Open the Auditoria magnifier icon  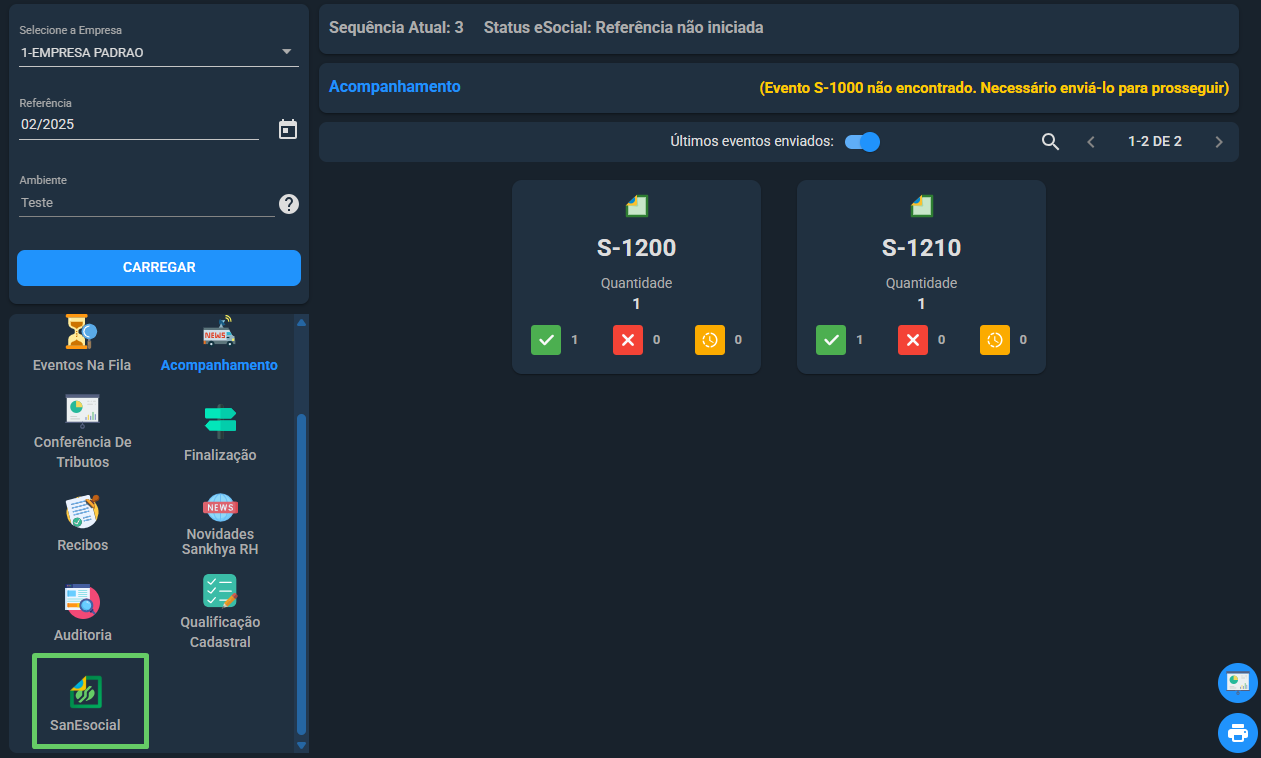pos(82,601)
